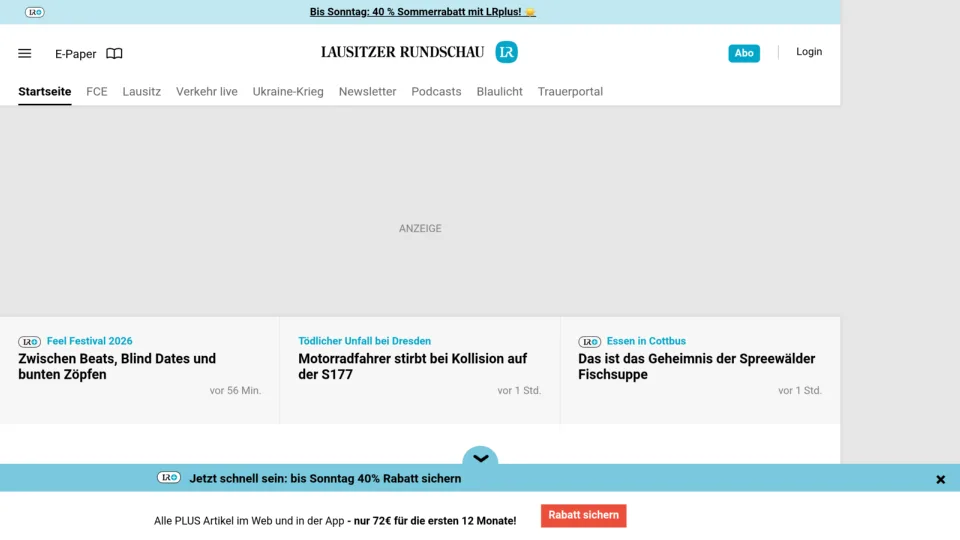Click the ANZEIGE ad placeholder

tap(420, 228)
